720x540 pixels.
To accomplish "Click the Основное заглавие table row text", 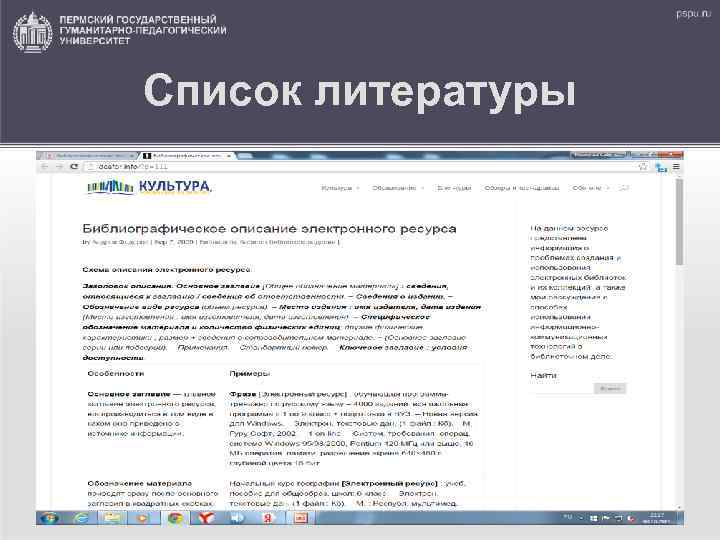I will point(151,413).
